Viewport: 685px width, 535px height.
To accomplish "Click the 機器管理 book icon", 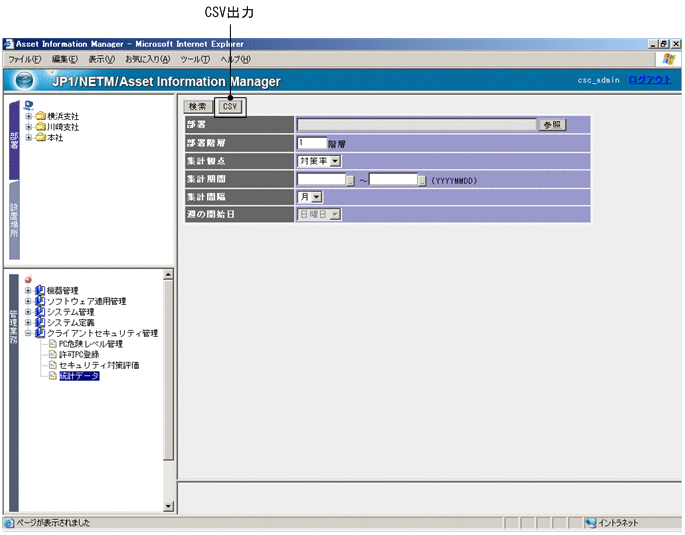I will coord(40,290).
